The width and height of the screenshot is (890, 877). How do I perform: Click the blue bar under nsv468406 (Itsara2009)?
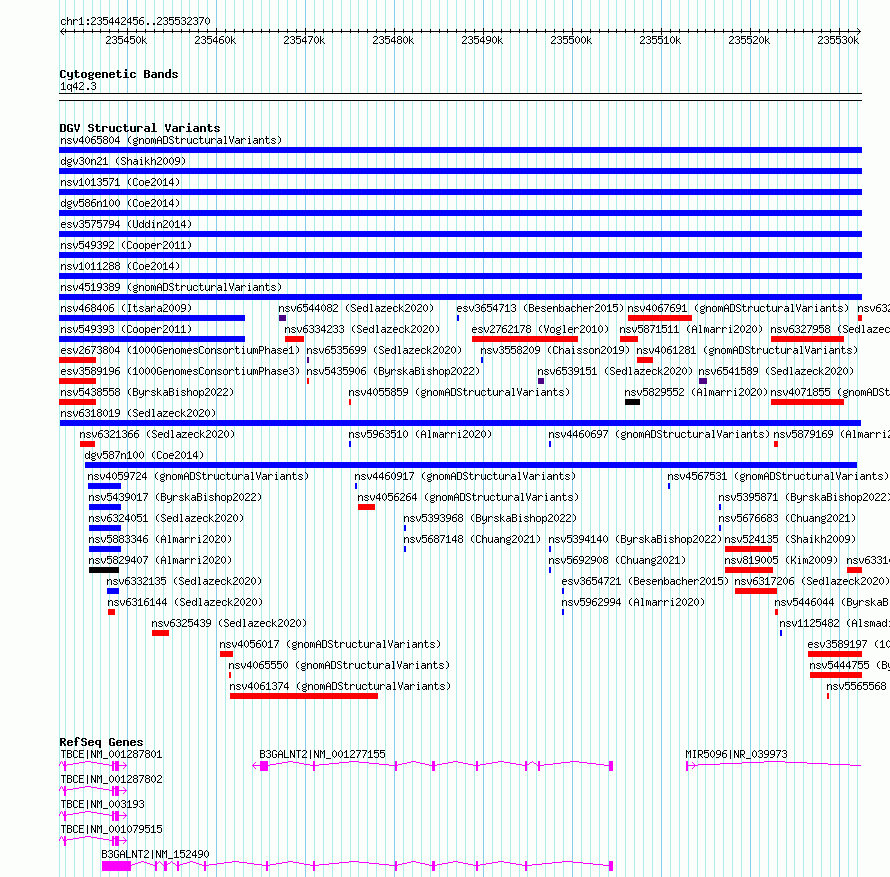tap(152, 318)
